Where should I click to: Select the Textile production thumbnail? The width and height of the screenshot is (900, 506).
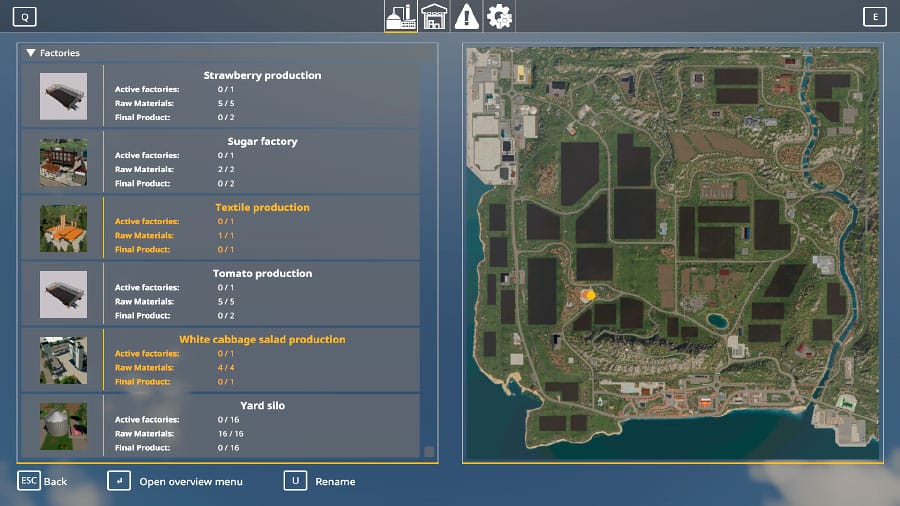63,228
